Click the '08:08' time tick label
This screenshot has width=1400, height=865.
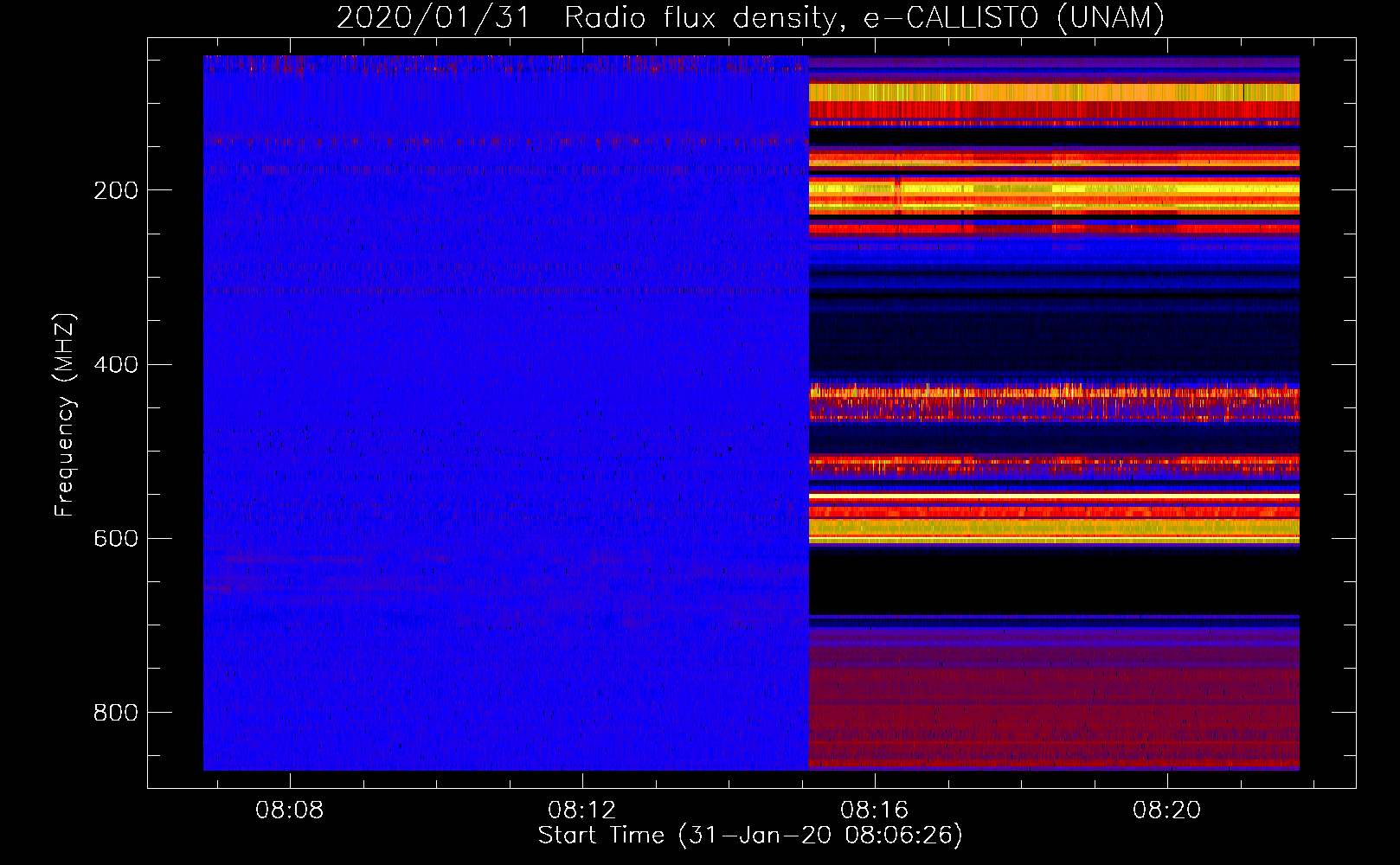[x=290, y=811]
